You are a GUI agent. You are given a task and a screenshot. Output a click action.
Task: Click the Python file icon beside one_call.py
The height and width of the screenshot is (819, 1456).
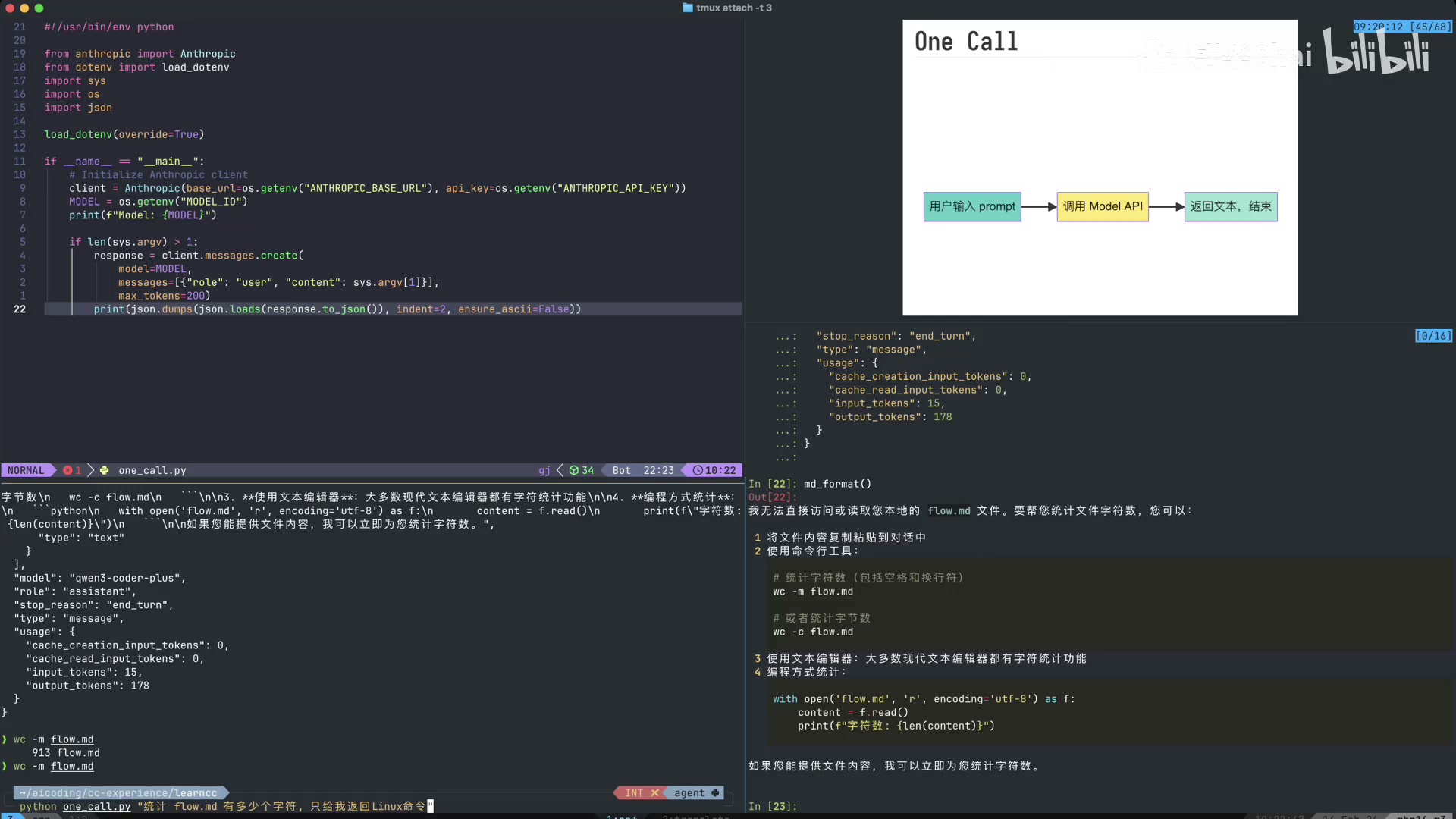pos(105,471)
